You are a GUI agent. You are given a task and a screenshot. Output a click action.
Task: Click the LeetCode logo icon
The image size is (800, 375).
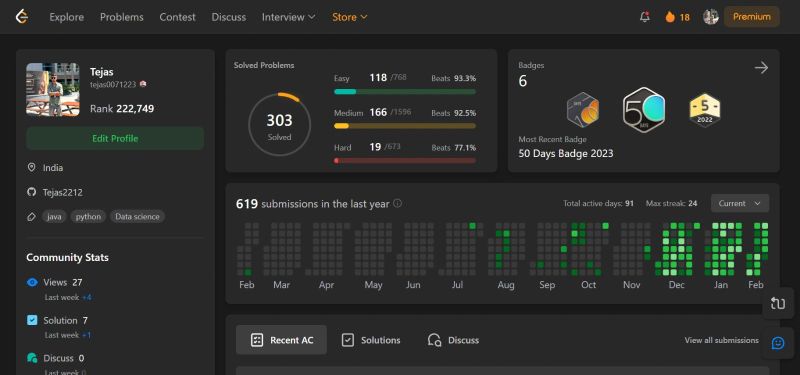pyautogui.click(x=21, y=17)
